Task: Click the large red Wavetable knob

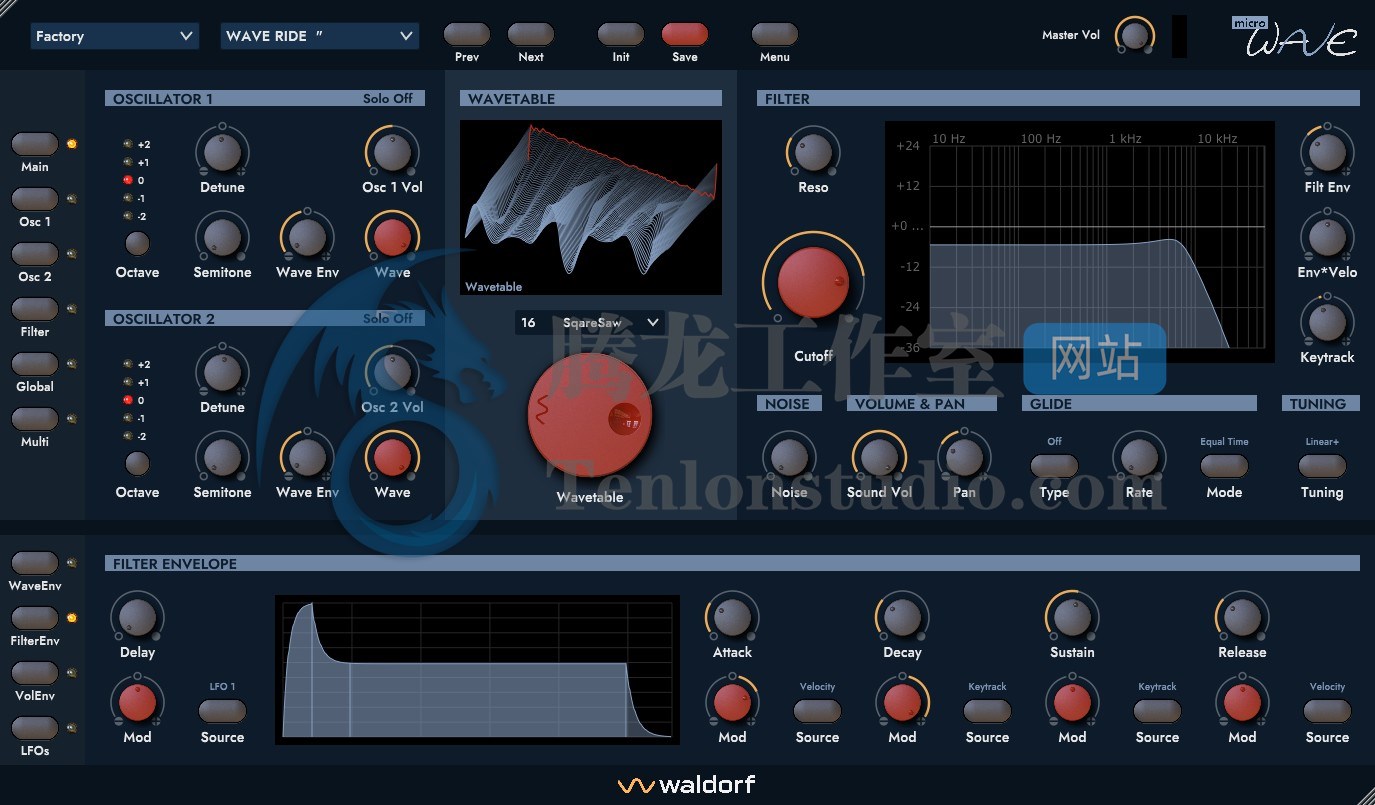Action: [590, 415]
